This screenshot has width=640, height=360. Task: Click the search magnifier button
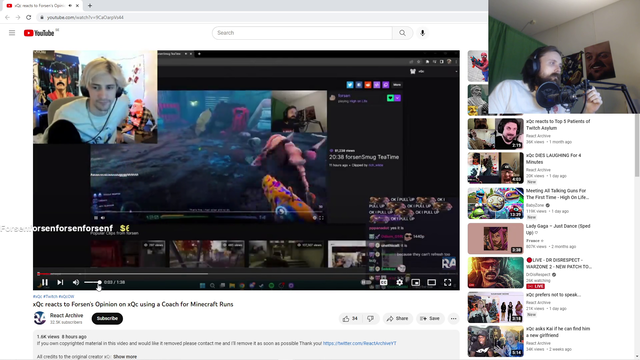(402, 33)
